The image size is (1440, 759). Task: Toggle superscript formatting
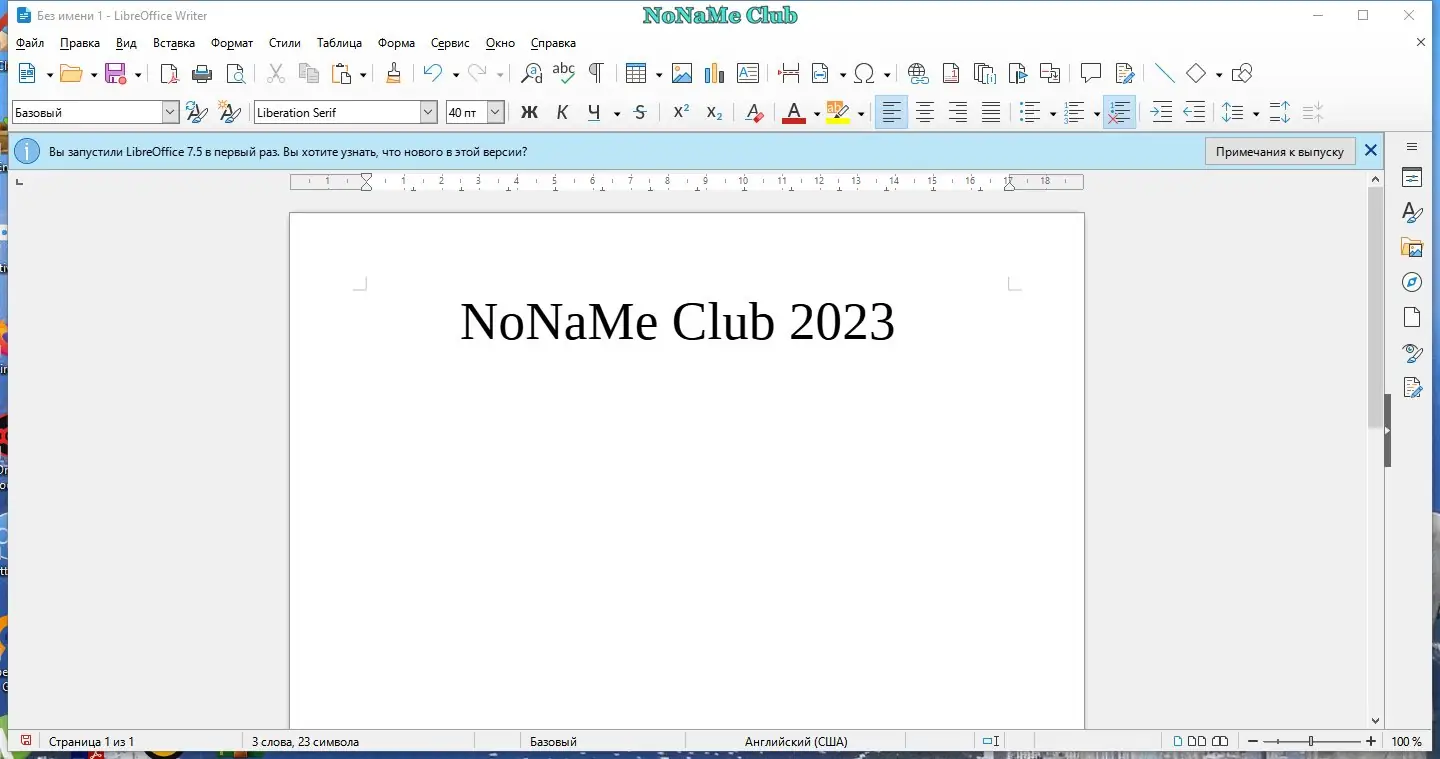[x=681, y=113]
